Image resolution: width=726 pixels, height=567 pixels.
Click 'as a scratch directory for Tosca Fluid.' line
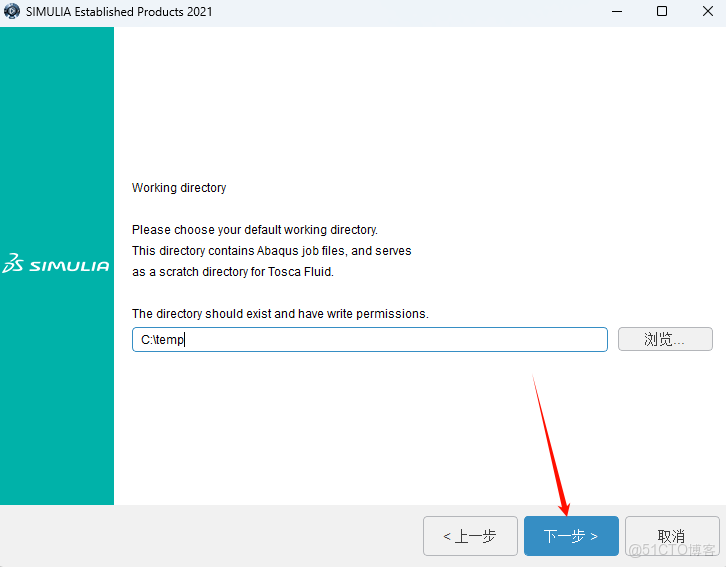[x=233, y=272]
